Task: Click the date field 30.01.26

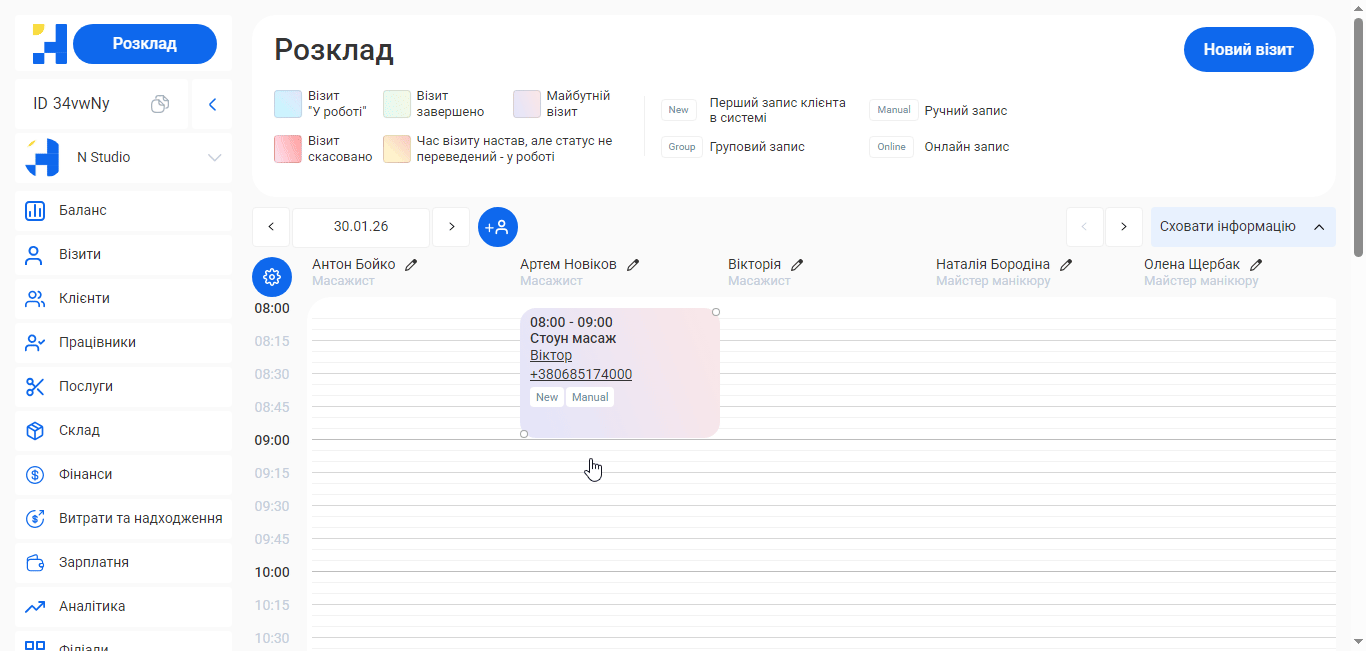Action: (361, 227)
